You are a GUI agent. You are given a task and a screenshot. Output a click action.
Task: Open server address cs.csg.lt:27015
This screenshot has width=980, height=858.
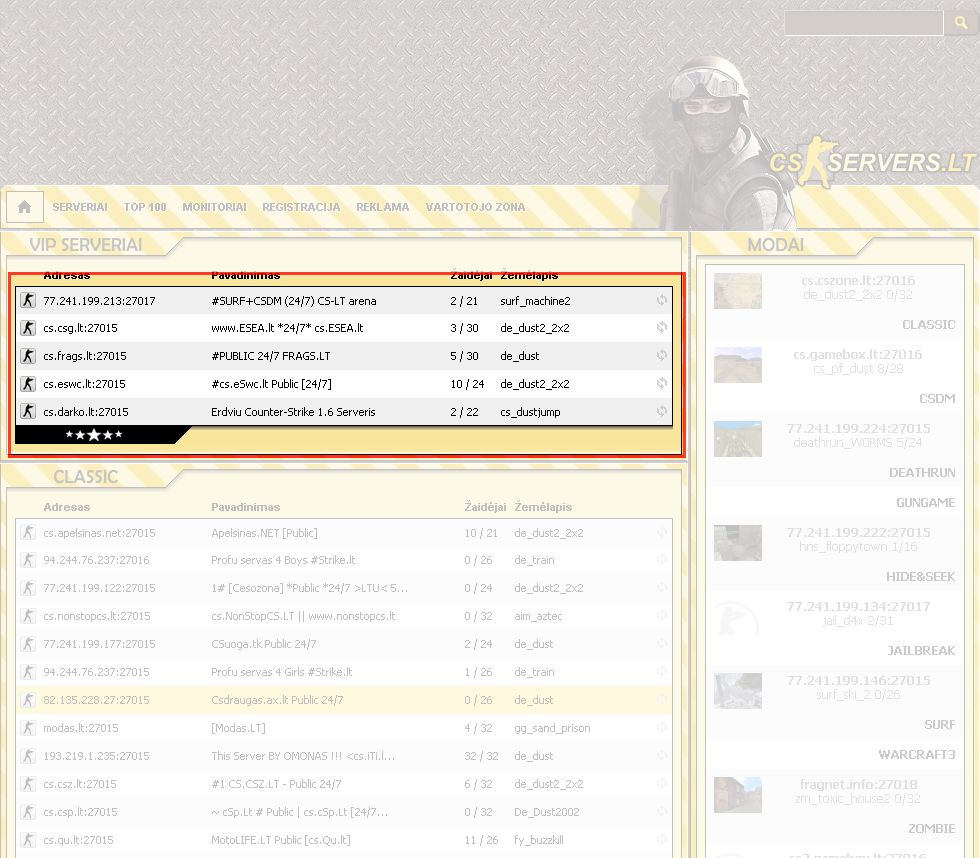[80, 328]
